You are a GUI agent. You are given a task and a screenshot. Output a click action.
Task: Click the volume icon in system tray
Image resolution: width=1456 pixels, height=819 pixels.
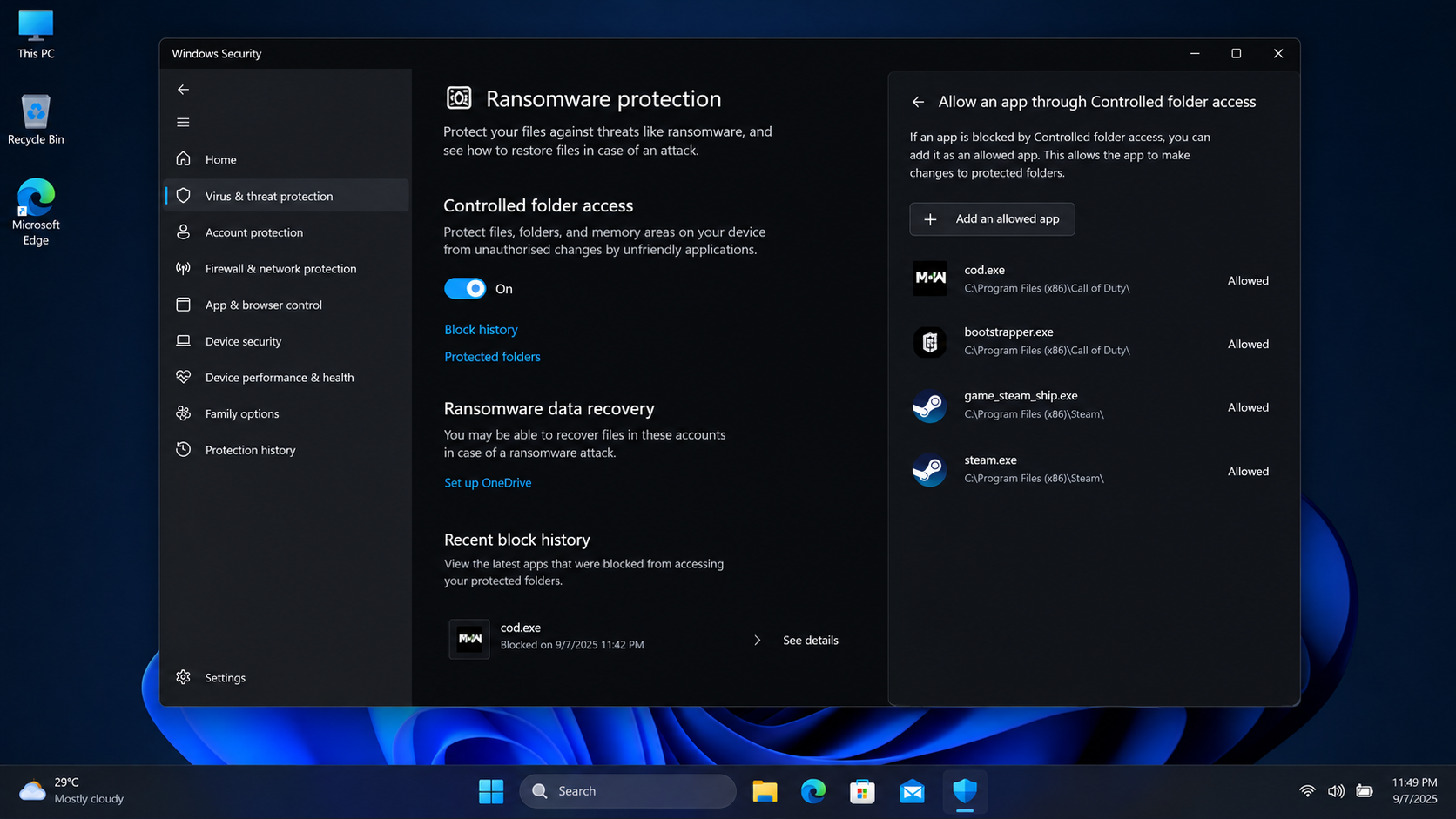pyautogui.click(x=1336, y=791)
